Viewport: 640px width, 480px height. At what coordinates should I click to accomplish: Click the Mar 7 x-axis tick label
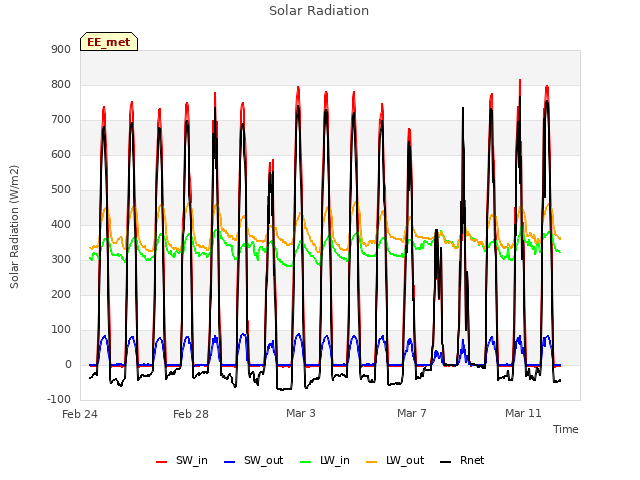click(412, 413)
